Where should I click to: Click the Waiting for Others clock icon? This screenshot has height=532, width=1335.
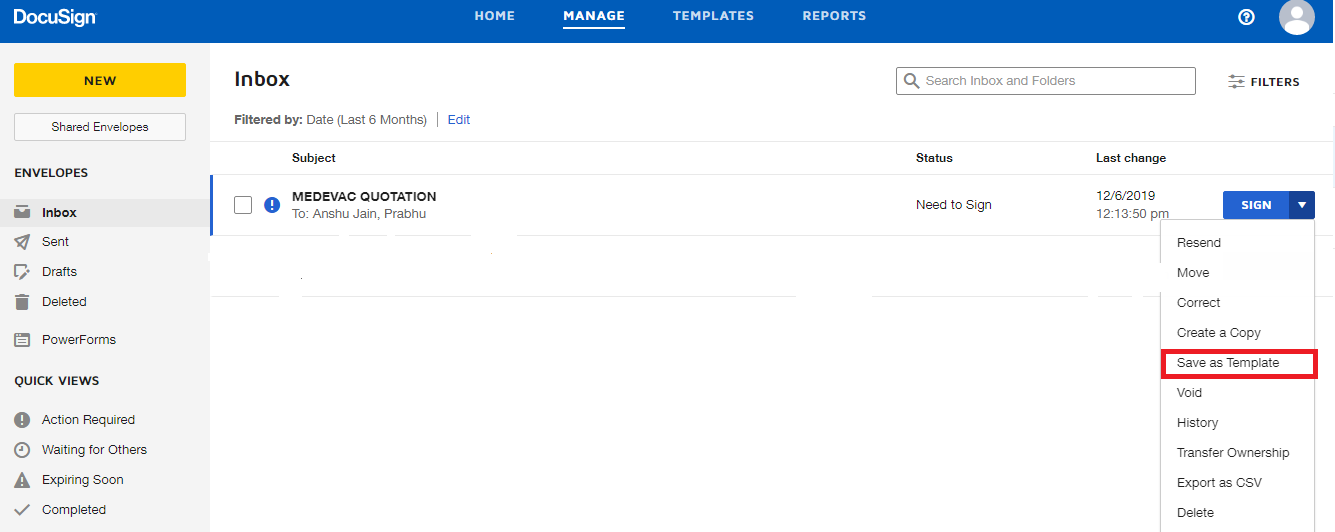click(x=22, y=450)
